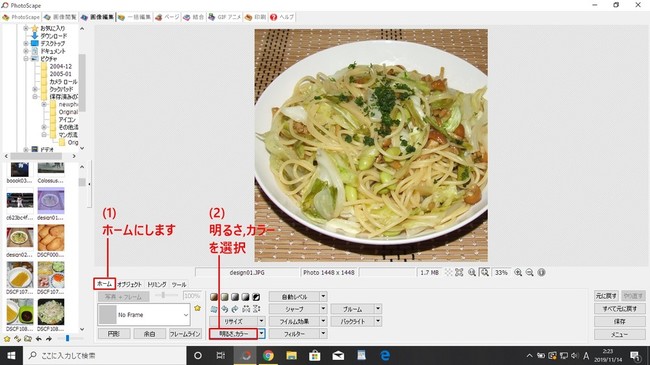Expand the ドキュメント tree node
The width and height of the screenshot is (650, 365).
pos(26,51)
